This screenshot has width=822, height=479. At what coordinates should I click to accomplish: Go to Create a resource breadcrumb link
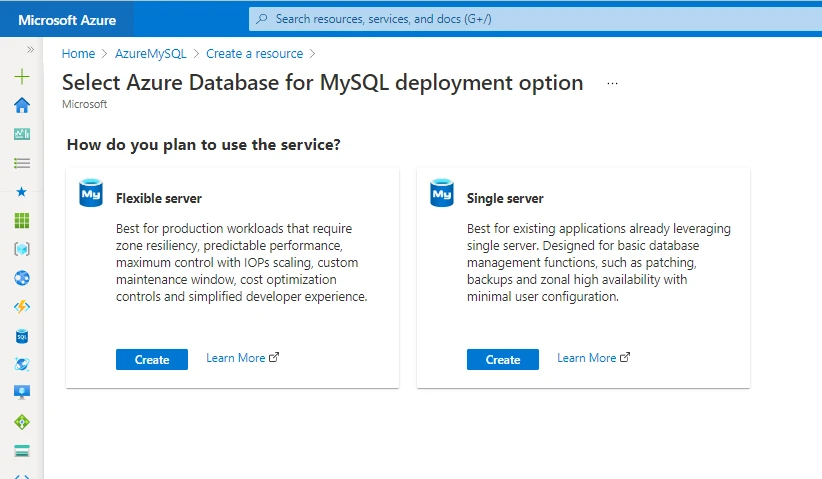pos(254,53)
